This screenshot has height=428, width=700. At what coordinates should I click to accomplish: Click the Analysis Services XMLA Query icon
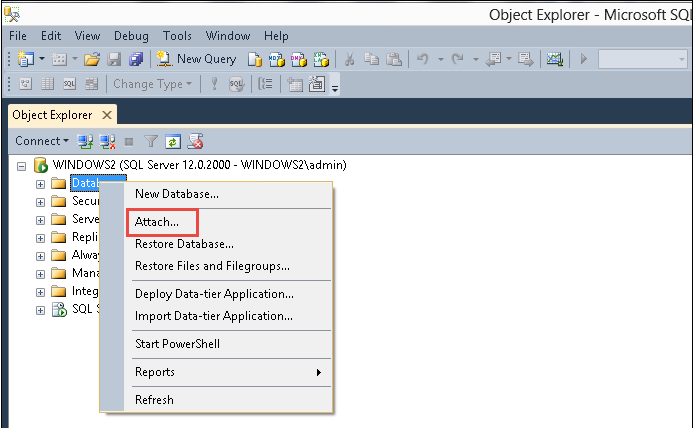pyautogui.click(x=321, y=59)
